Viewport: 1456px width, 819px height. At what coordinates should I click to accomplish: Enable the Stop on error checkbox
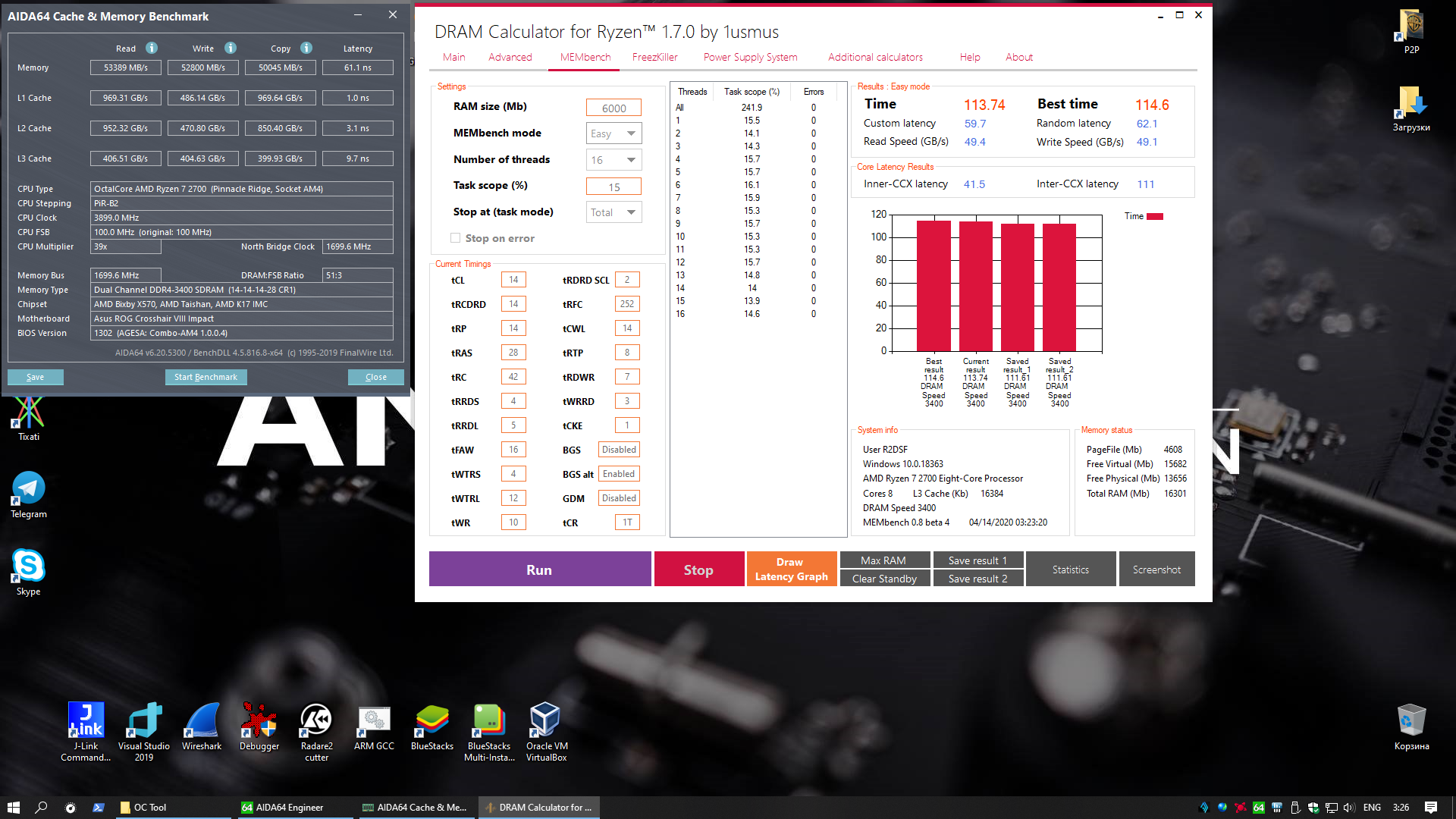[x=455, y=238]
